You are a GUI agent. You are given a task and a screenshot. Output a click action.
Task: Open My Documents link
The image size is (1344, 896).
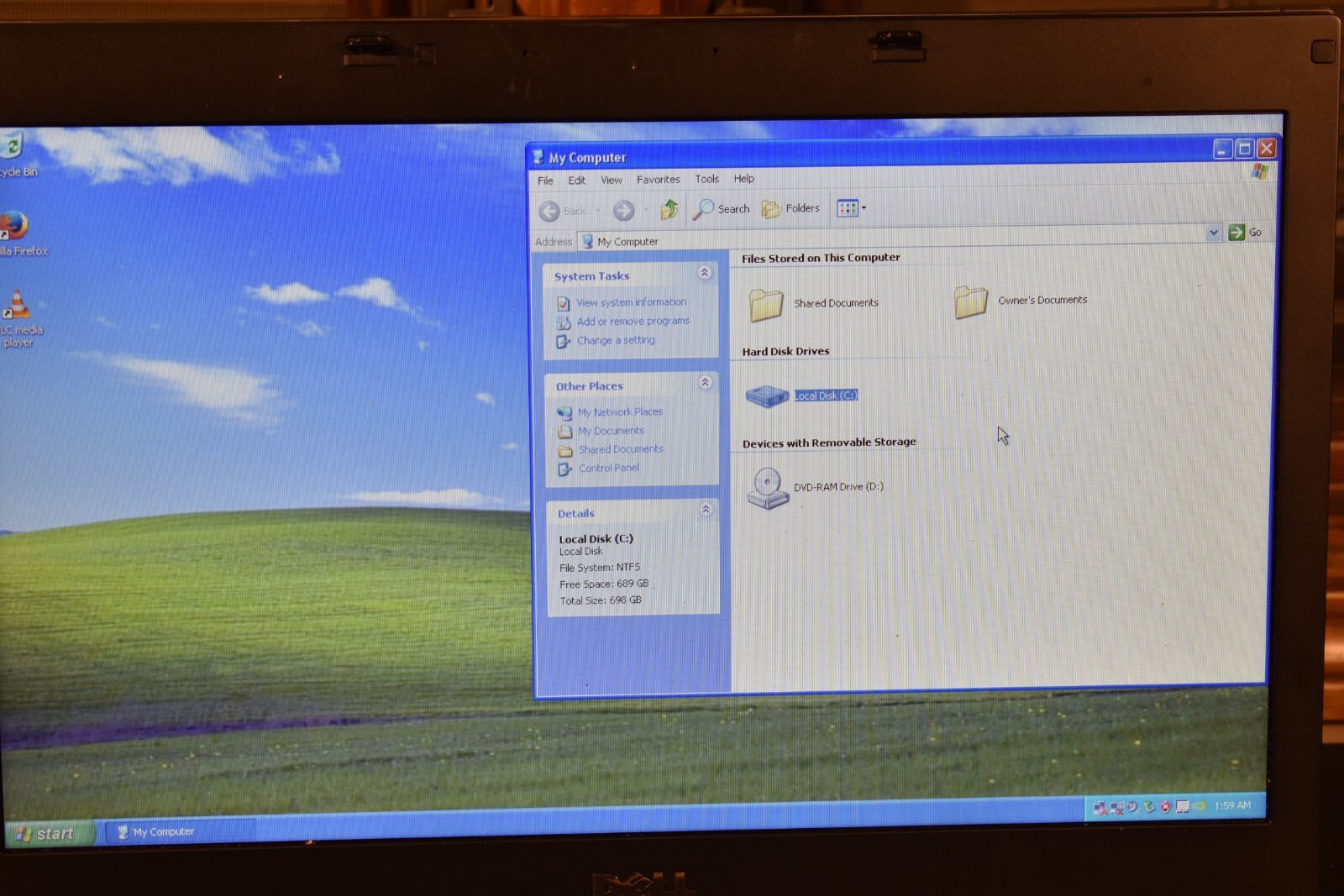tap(611, 431)
